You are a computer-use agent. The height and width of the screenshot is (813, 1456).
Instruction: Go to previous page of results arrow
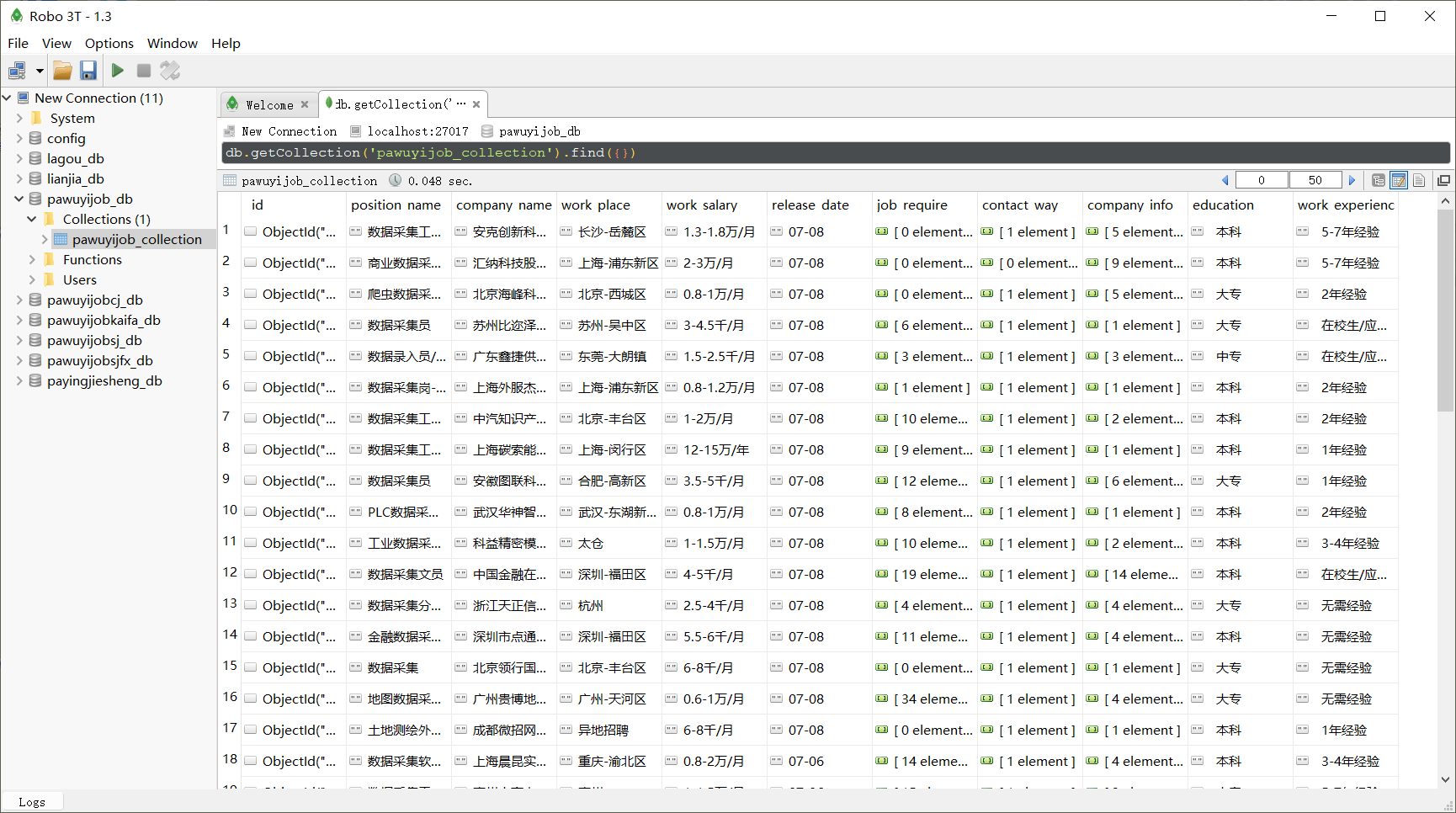tap(1225, 180)
